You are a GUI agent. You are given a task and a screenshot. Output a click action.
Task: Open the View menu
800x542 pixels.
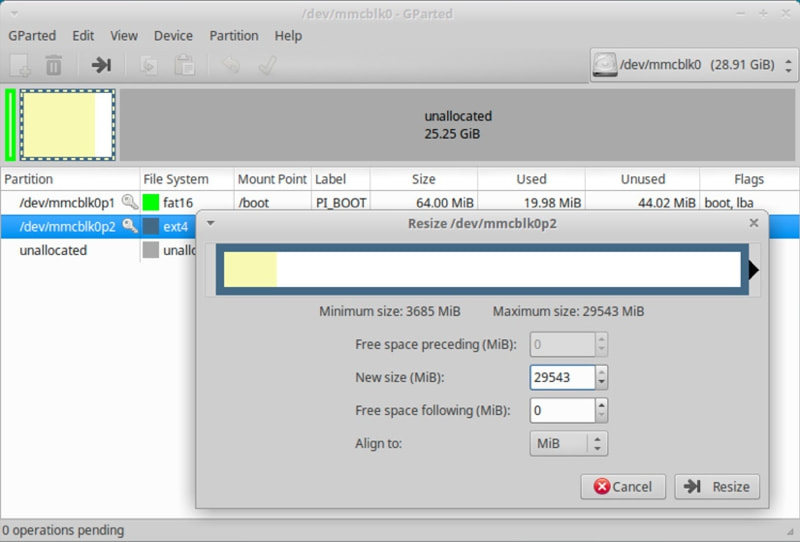[x=124, y=36]
